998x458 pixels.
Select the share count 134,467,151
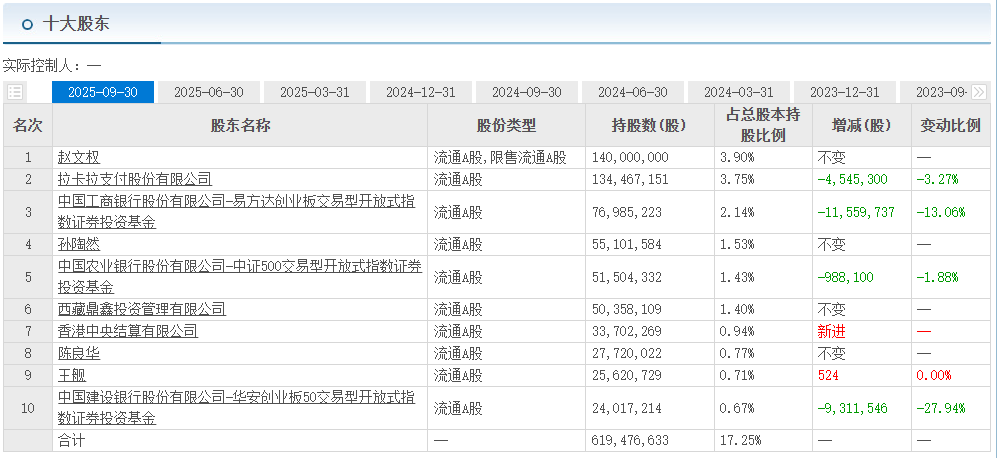[x=630, y=179]
